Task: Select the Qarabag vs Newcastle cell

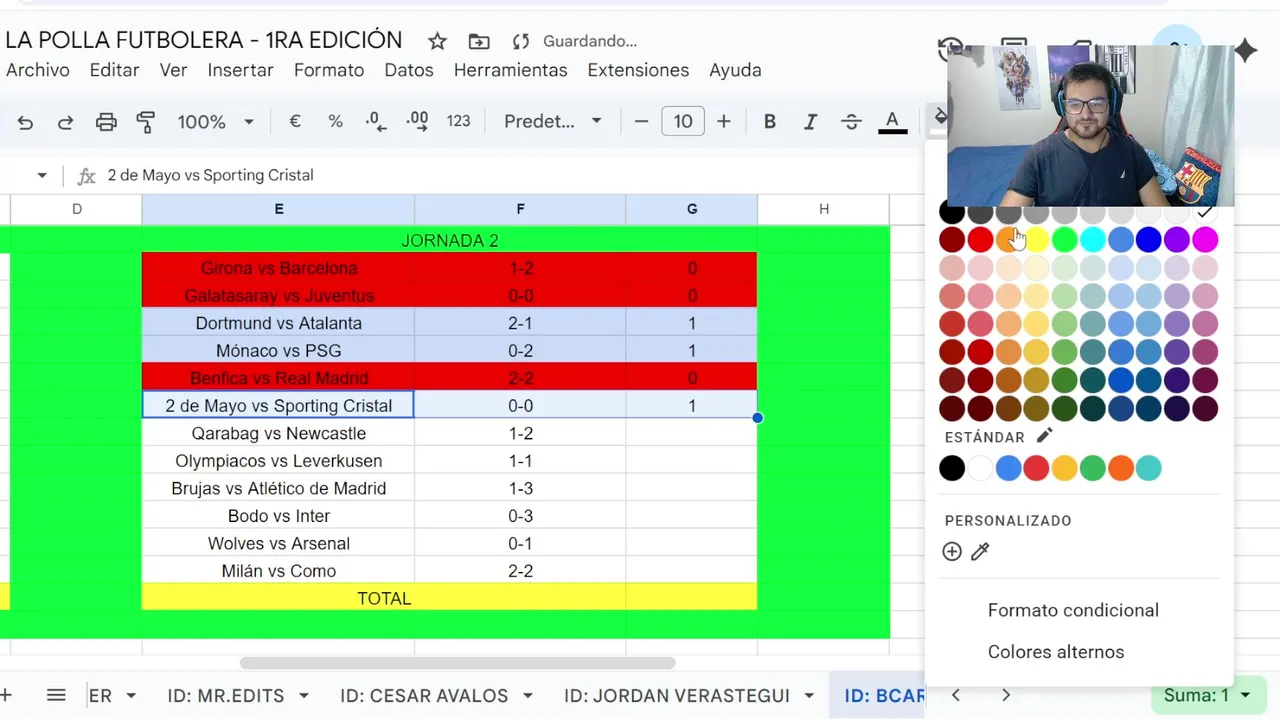Action: [278, 433]
